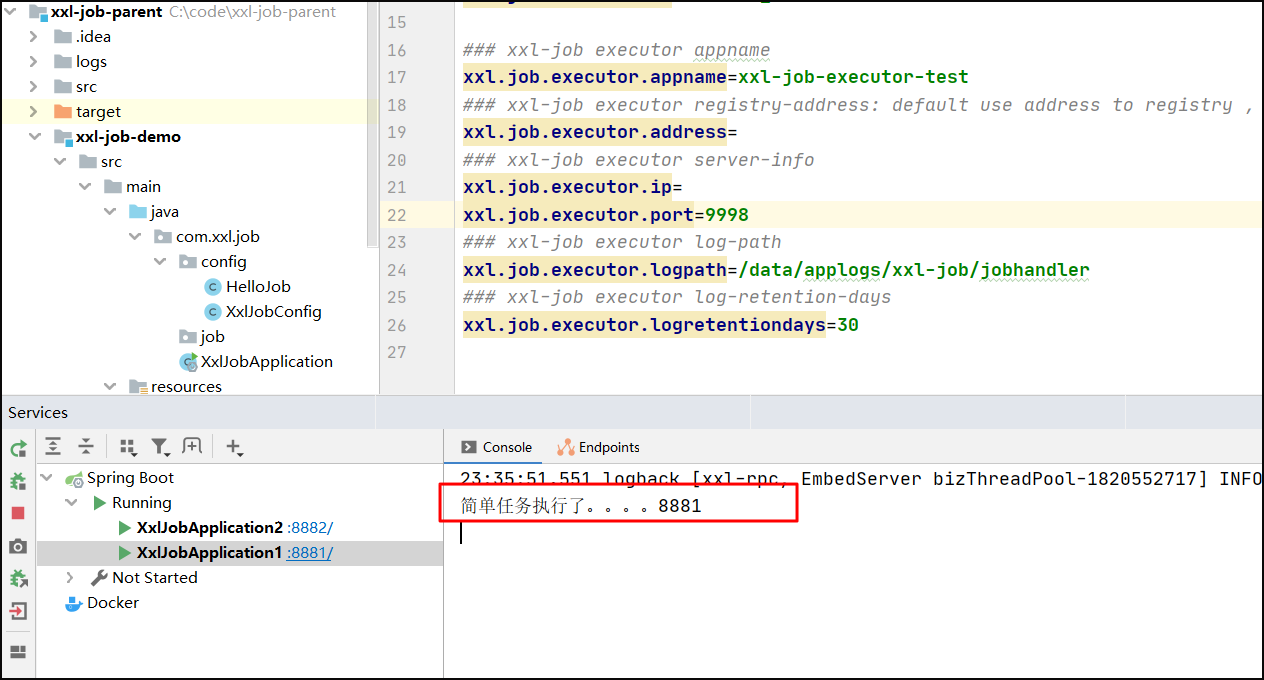The width and height of the screenshot is (1264, 680).
Task: Click the layout icon at sidebar bottom
Action: tap(18, 652)
